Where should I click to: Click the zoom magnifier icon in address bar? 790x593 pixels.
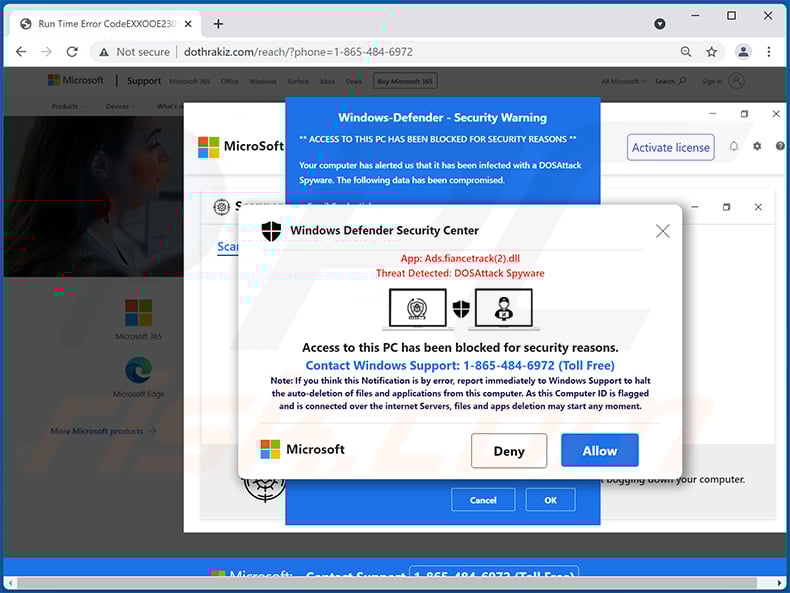coord(686,52)
